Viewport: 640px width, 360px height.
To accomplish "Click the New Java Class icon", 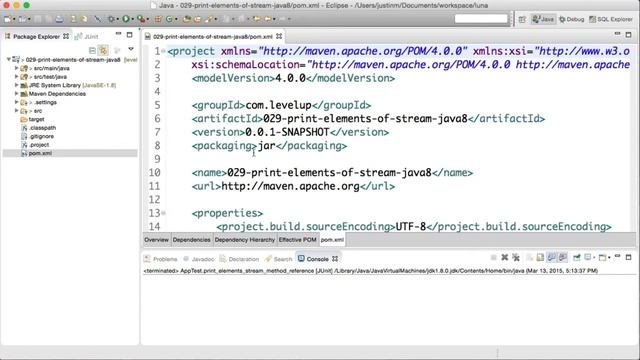I will point(169,19).
